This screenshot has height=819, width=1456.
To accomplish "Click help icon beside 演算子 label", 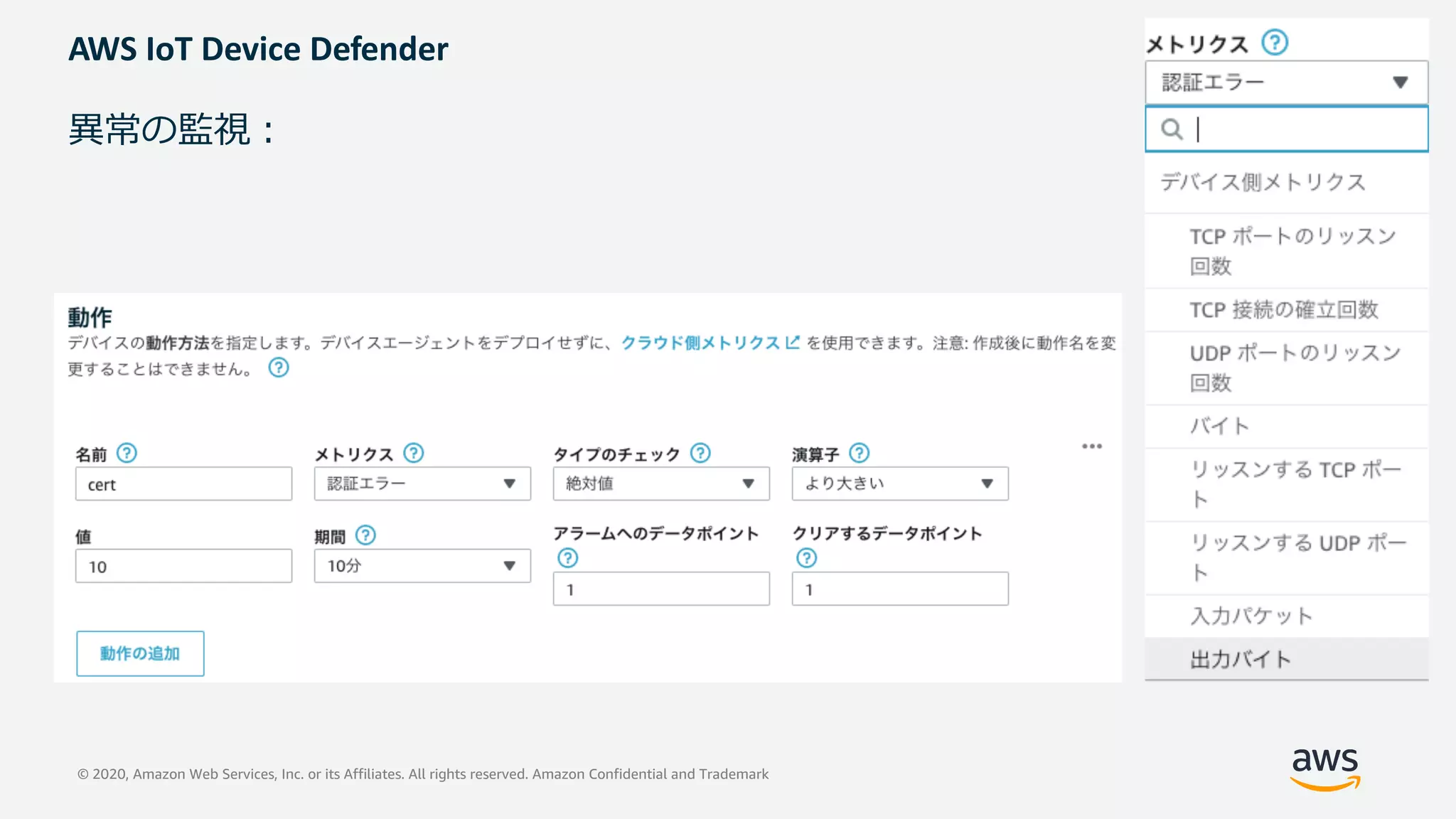I will (859, 453).
